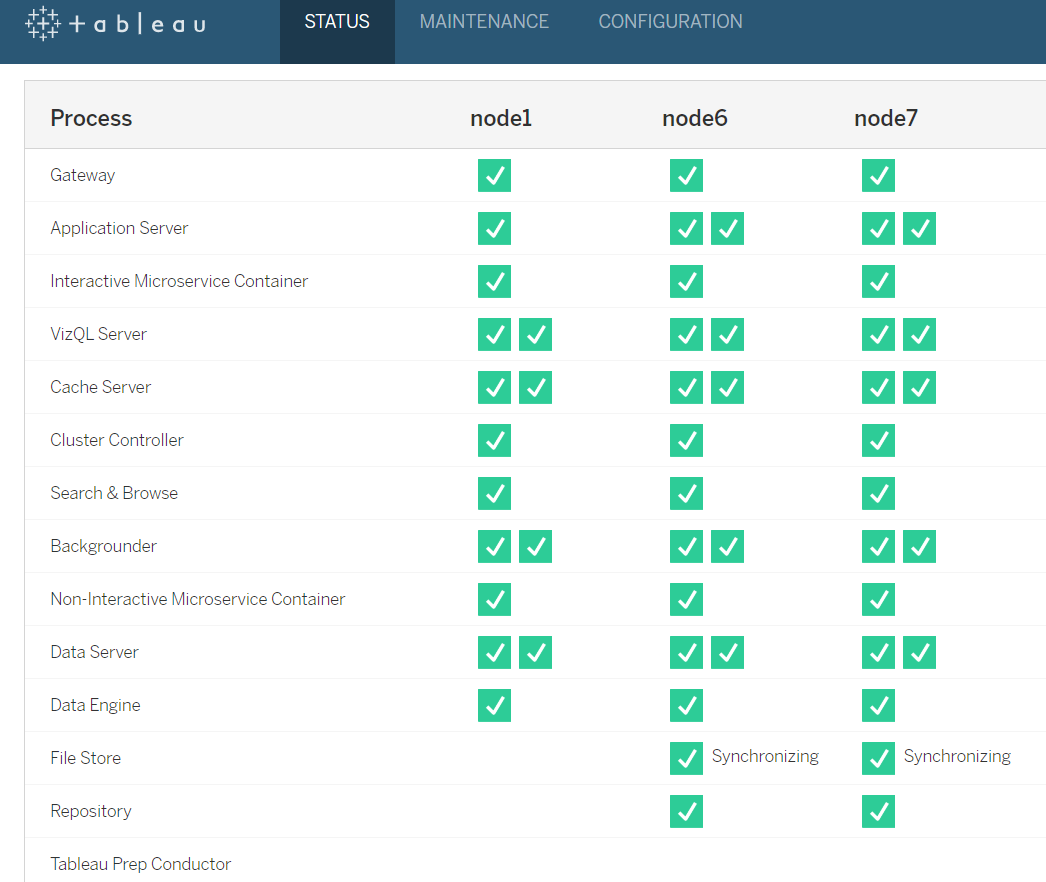Open the CONFIGURATION tab
Image resolution: width=1046 pixels, height=882 pixels.
pyautogui.click(x=670, y=22)
